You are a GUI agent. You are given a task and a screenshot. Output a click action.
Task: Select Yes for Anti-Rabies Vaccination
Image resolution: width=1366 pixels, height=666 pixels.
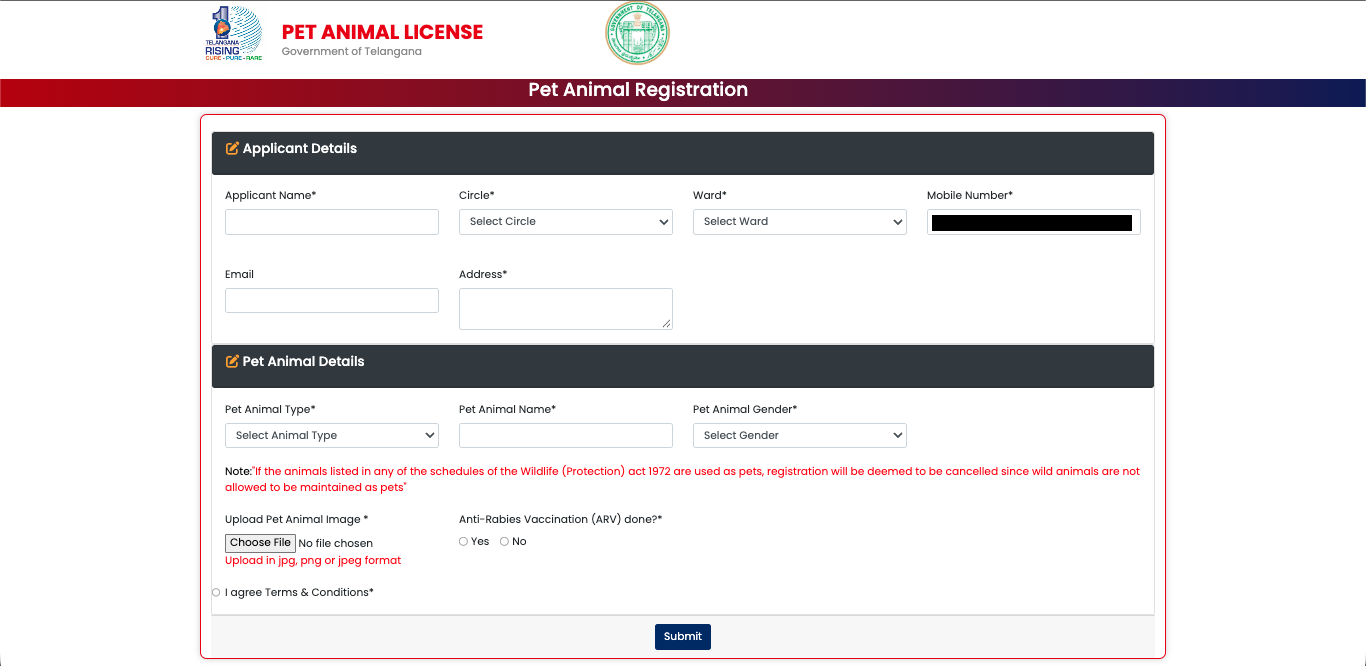pyautogui.click(x=463, y=541)
